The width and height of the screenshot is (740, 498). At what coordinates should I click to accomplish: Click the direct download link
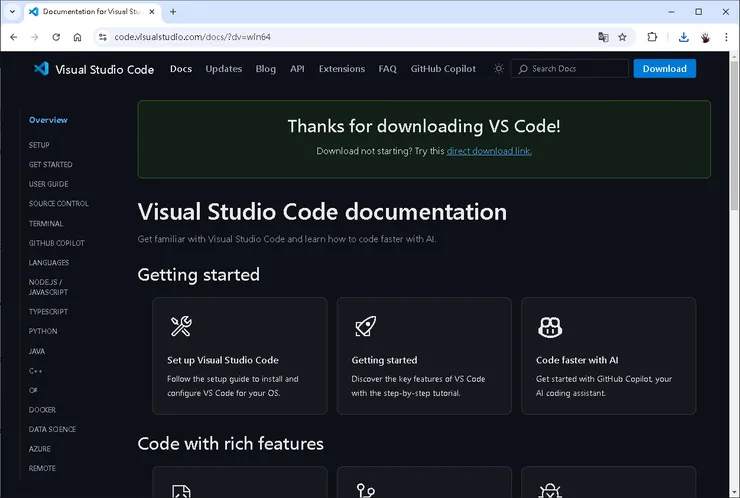489,151
